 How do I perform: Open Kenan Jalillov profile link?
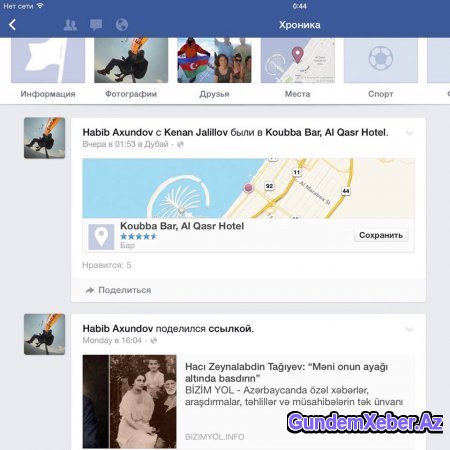(196, 132)
